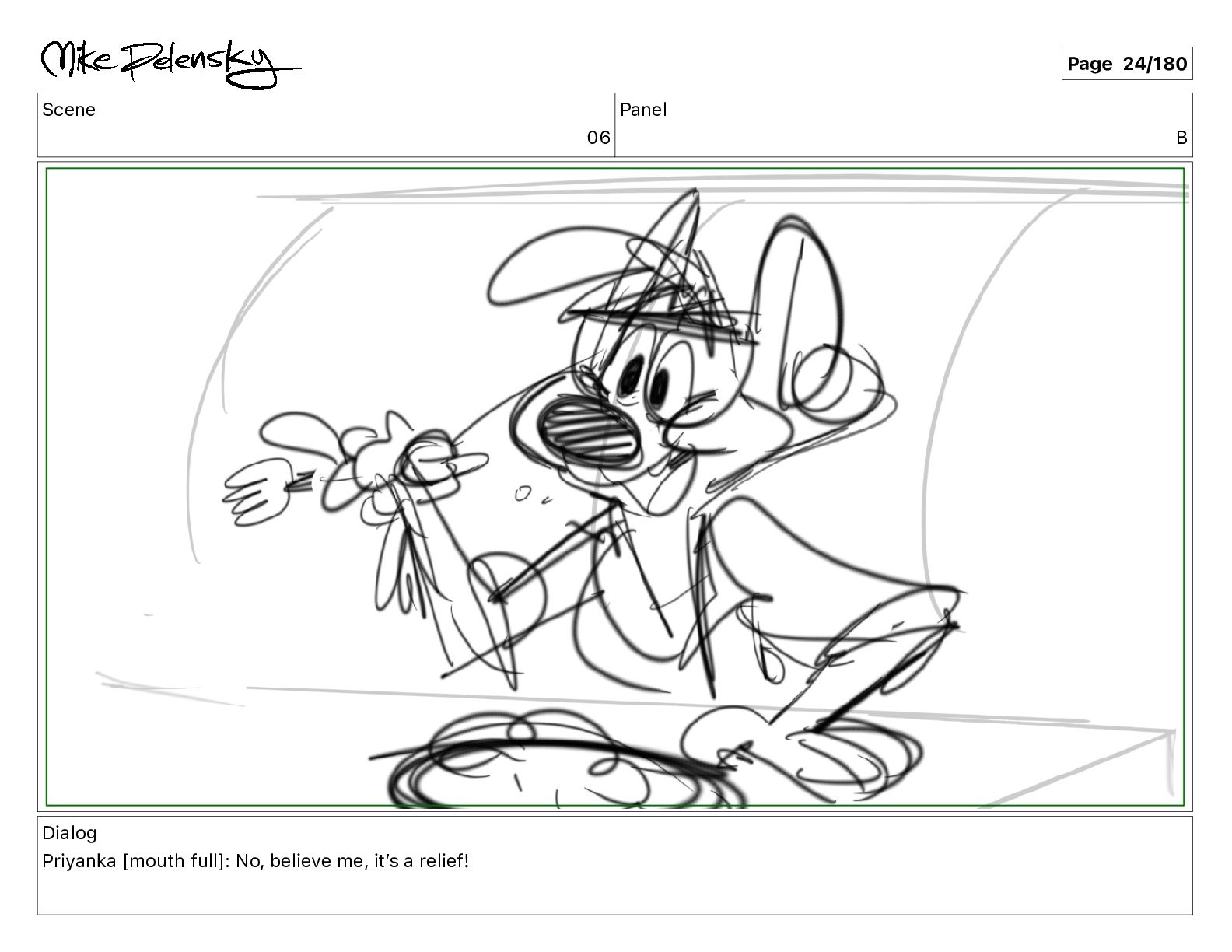This screenshot has height=952, width=1232.
Task: Select the Scene label
Action: point(68,110)
